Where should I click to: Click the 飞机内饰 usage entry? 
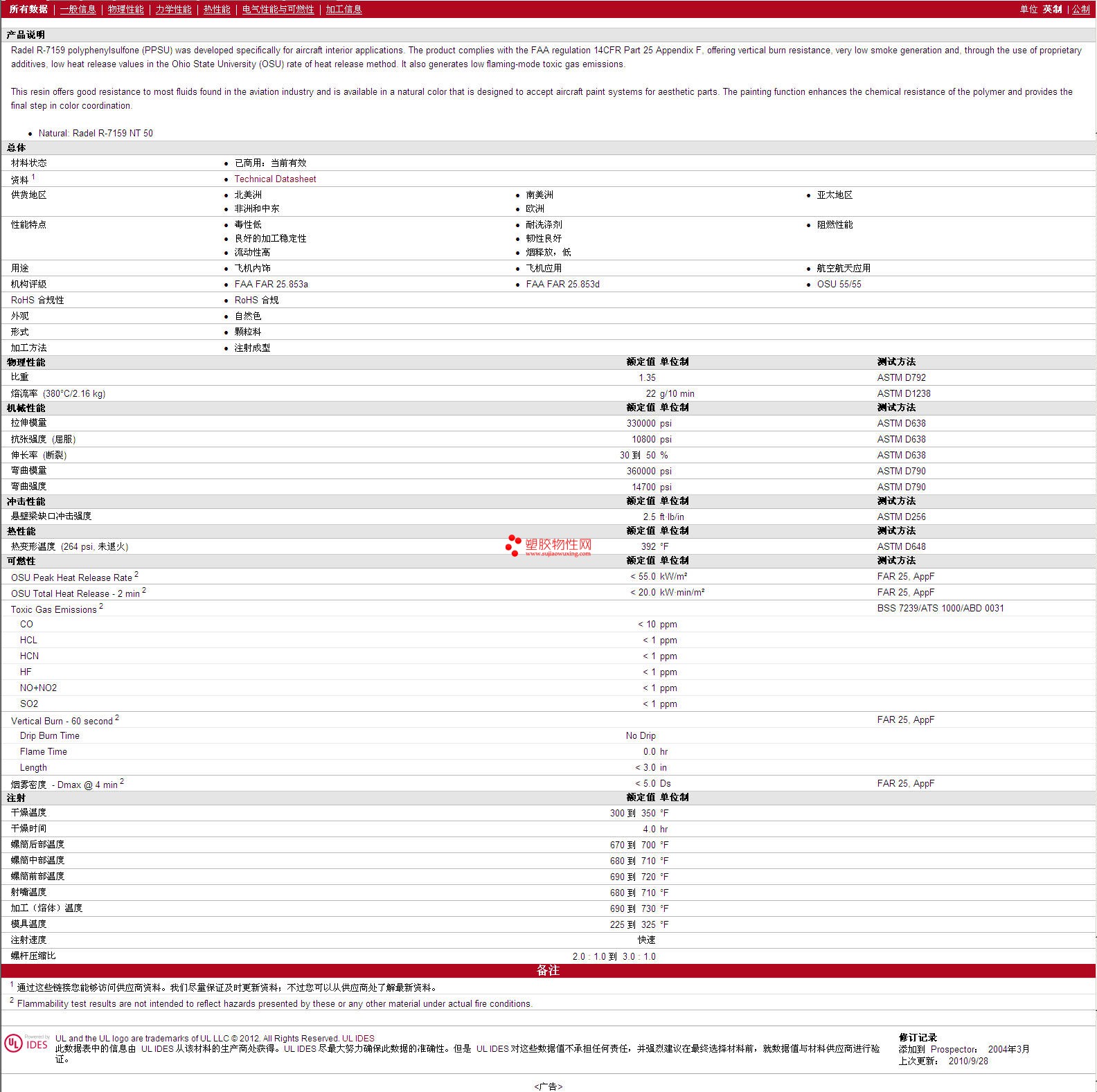coord(252,268)
